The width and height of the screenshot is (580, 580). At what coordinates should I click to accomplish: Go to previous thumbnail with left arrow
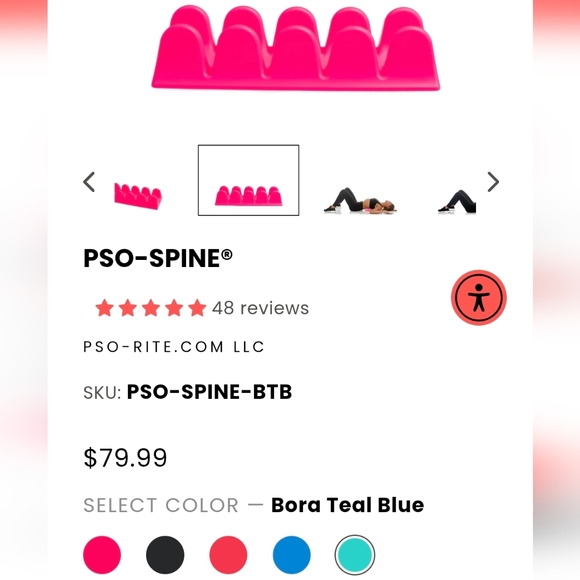89,182
